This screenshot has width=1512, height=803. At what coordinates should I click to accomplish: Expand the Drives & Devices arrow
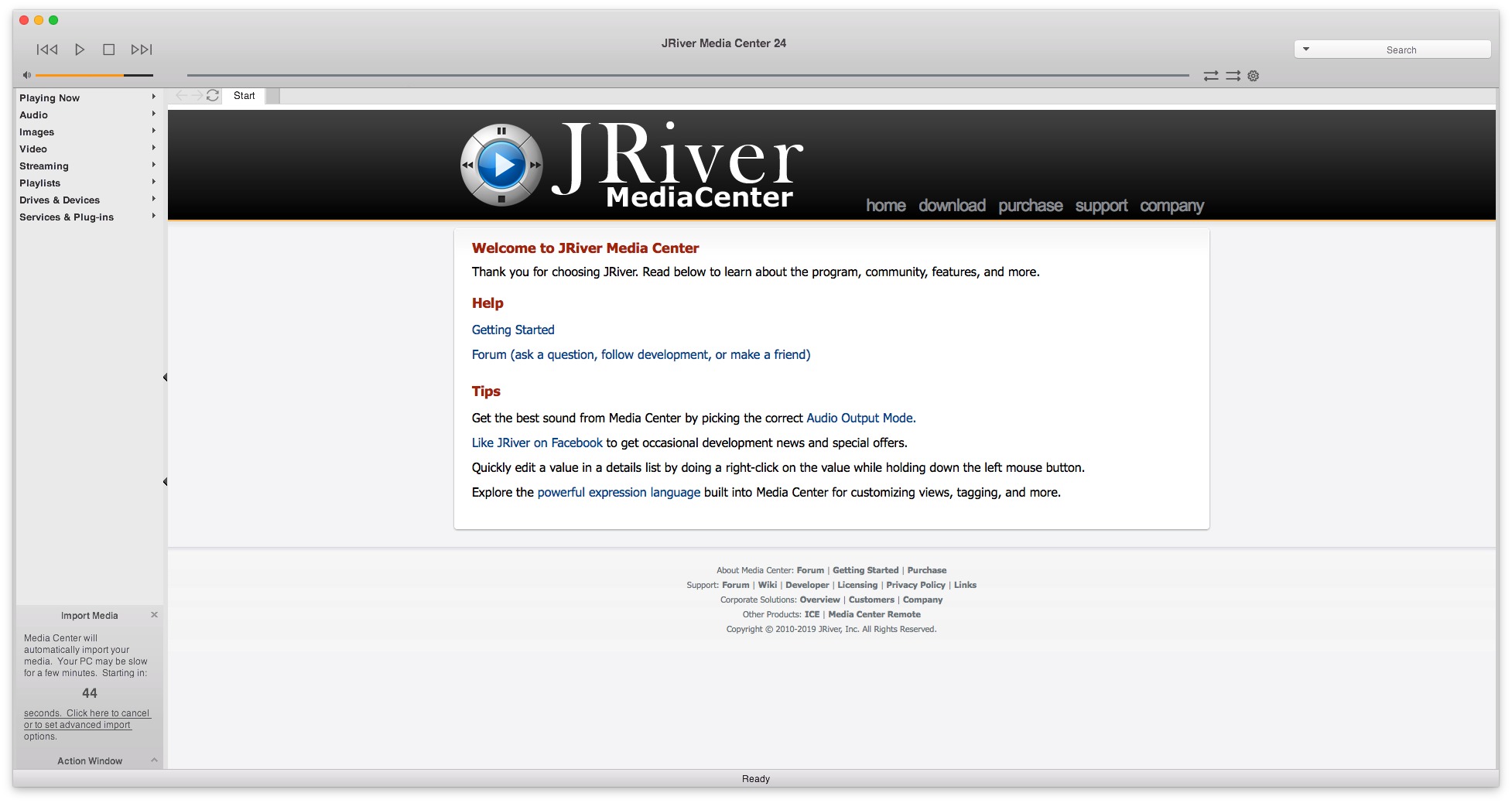coord(154,199)
